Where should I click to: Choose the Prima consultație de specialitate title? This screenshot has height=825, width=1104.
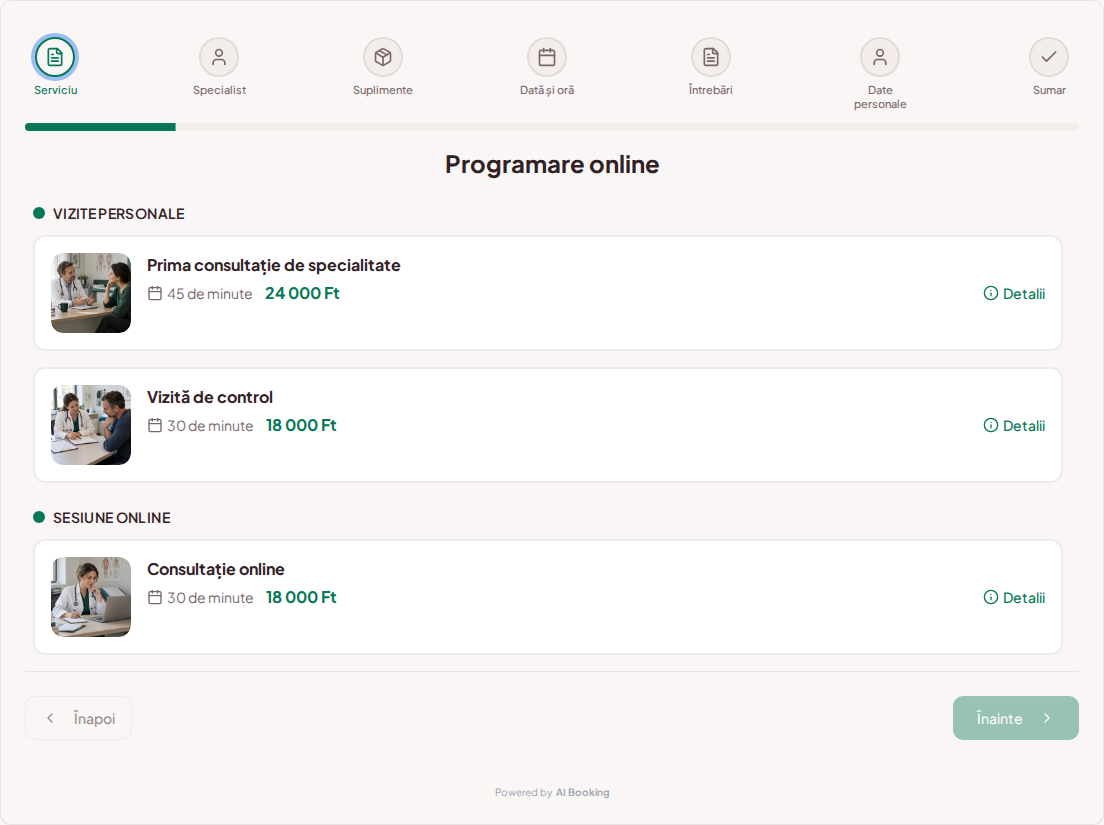coord(274,265)
